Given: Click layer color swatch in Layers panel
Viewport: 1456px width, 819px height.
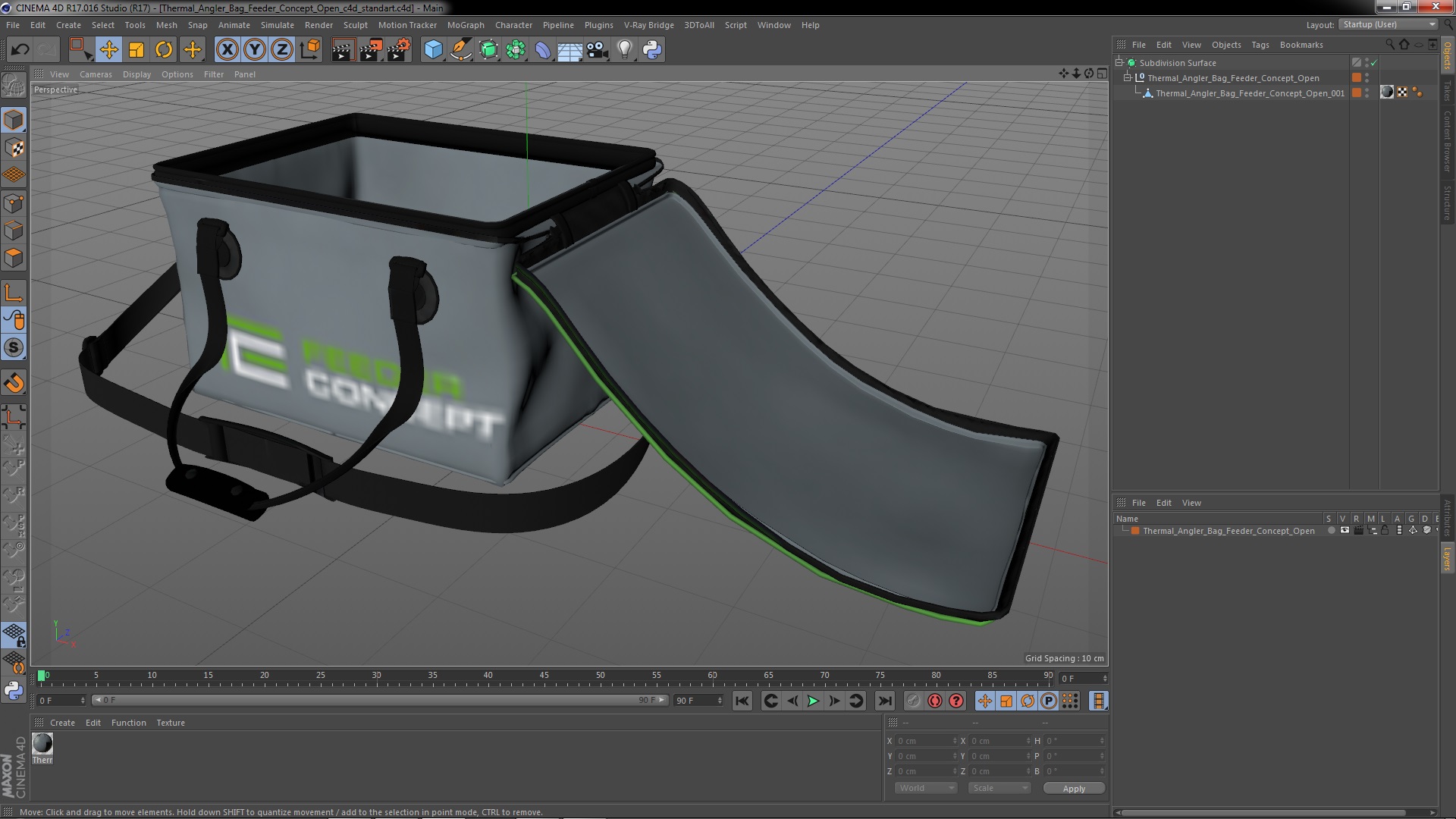Looking at the screenshot, I should pos(1135,531).
